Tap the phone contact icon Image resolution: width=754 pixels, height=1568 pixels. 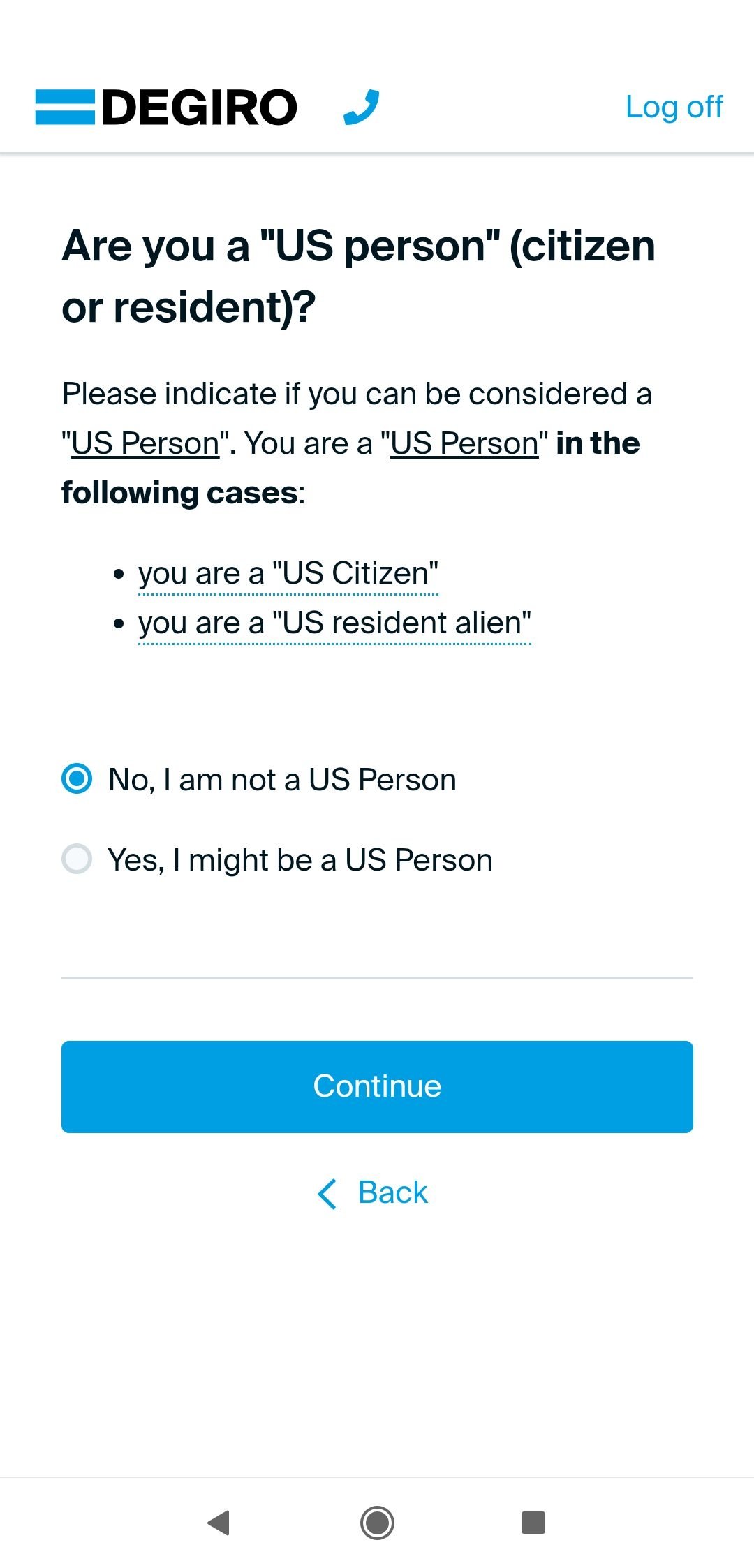coord(362,108)
